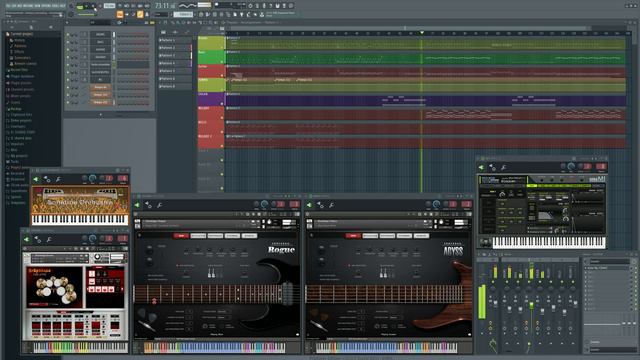This screenshot has height=360, width=640.
Task: Expand the Current project folder in the browser
Action: (21, 34)
